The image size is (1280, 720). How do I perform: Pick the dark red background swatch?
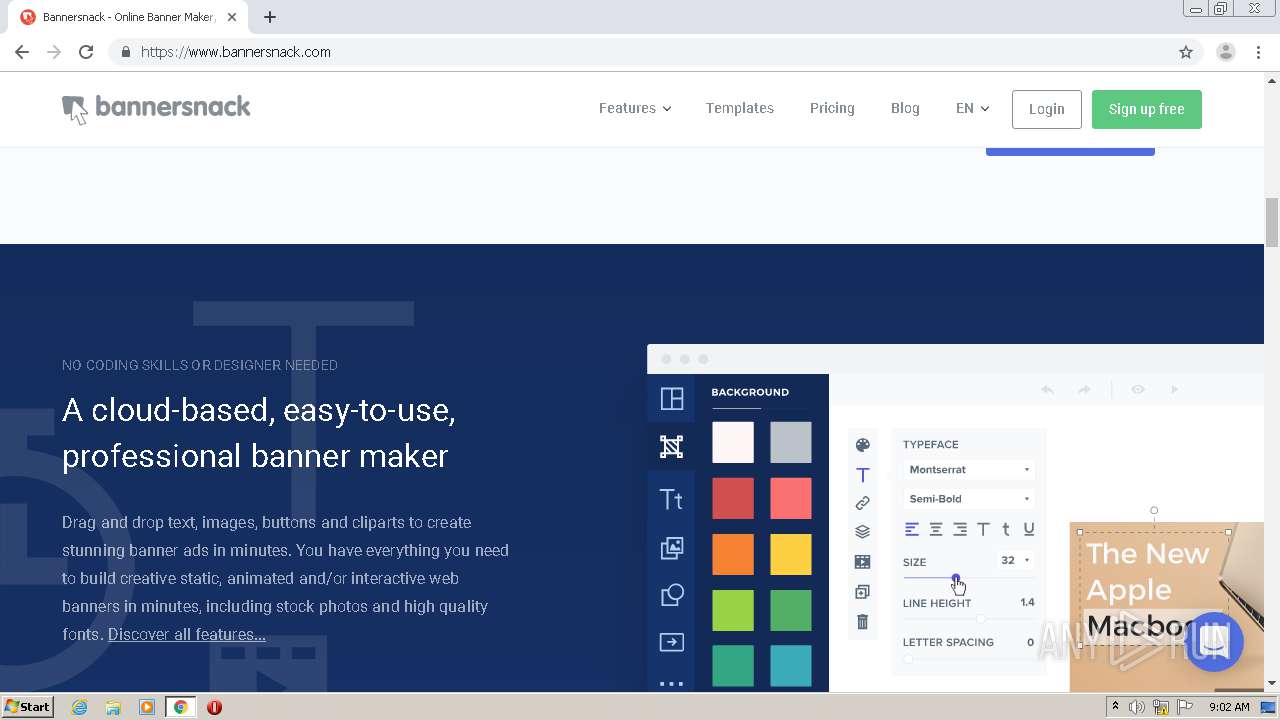pos(733,498)
